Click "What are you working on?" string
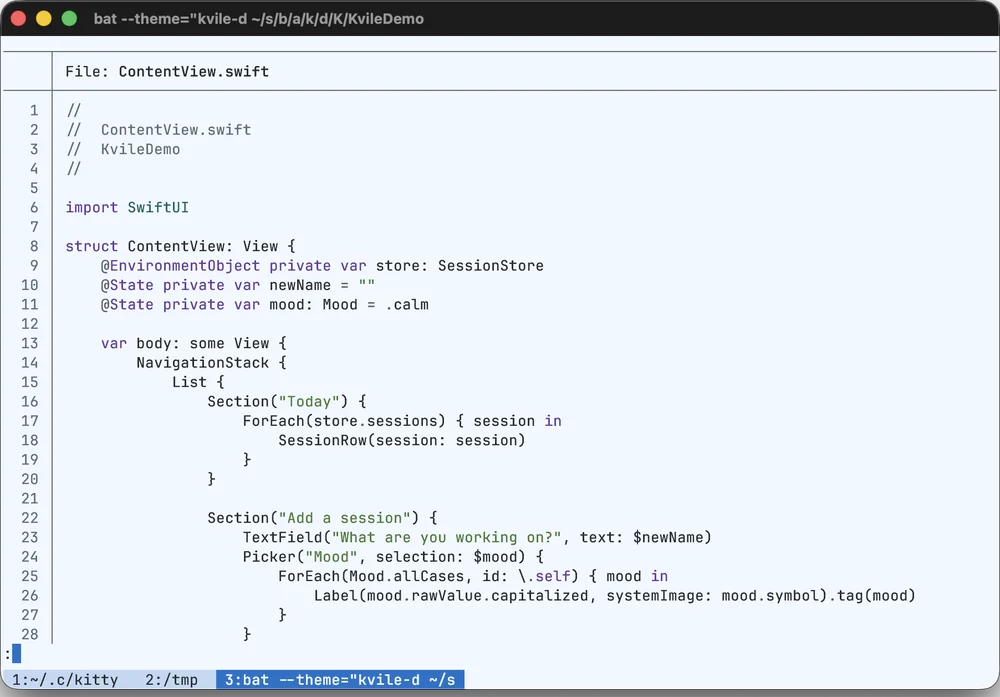This screenshot has width=1000, height=697. [446, 537]
